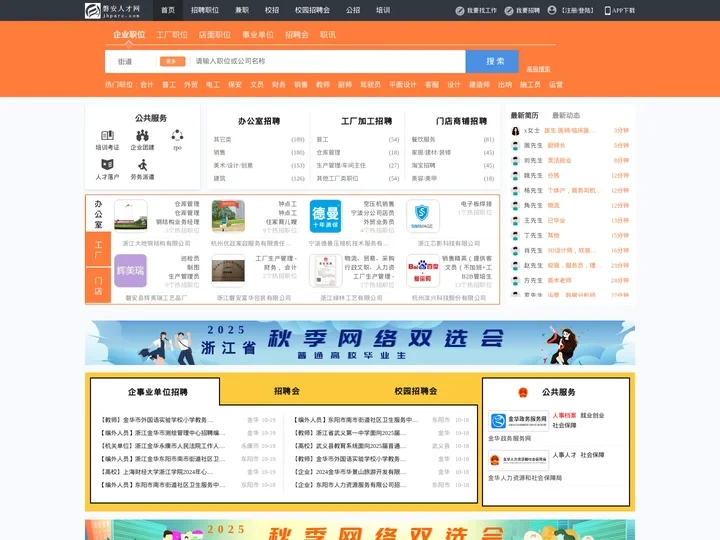This screenshot has height=540, width=720.
Task: Switch to the 招聘会 yellow tab
Action: tap(287, 391)
